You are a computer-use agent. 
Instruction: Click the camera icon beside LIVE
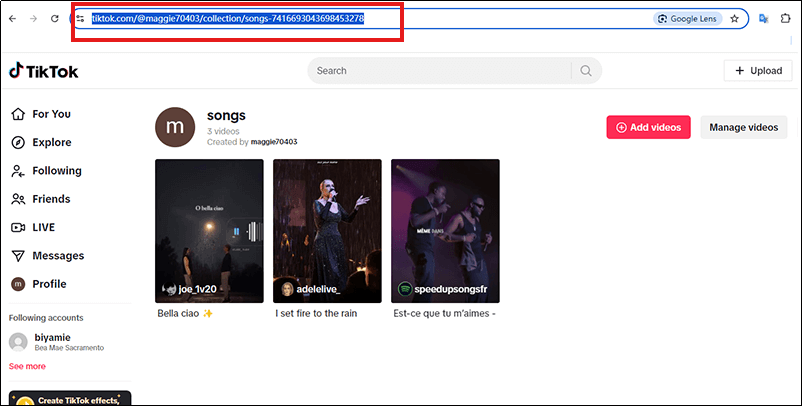coord(18,227)
